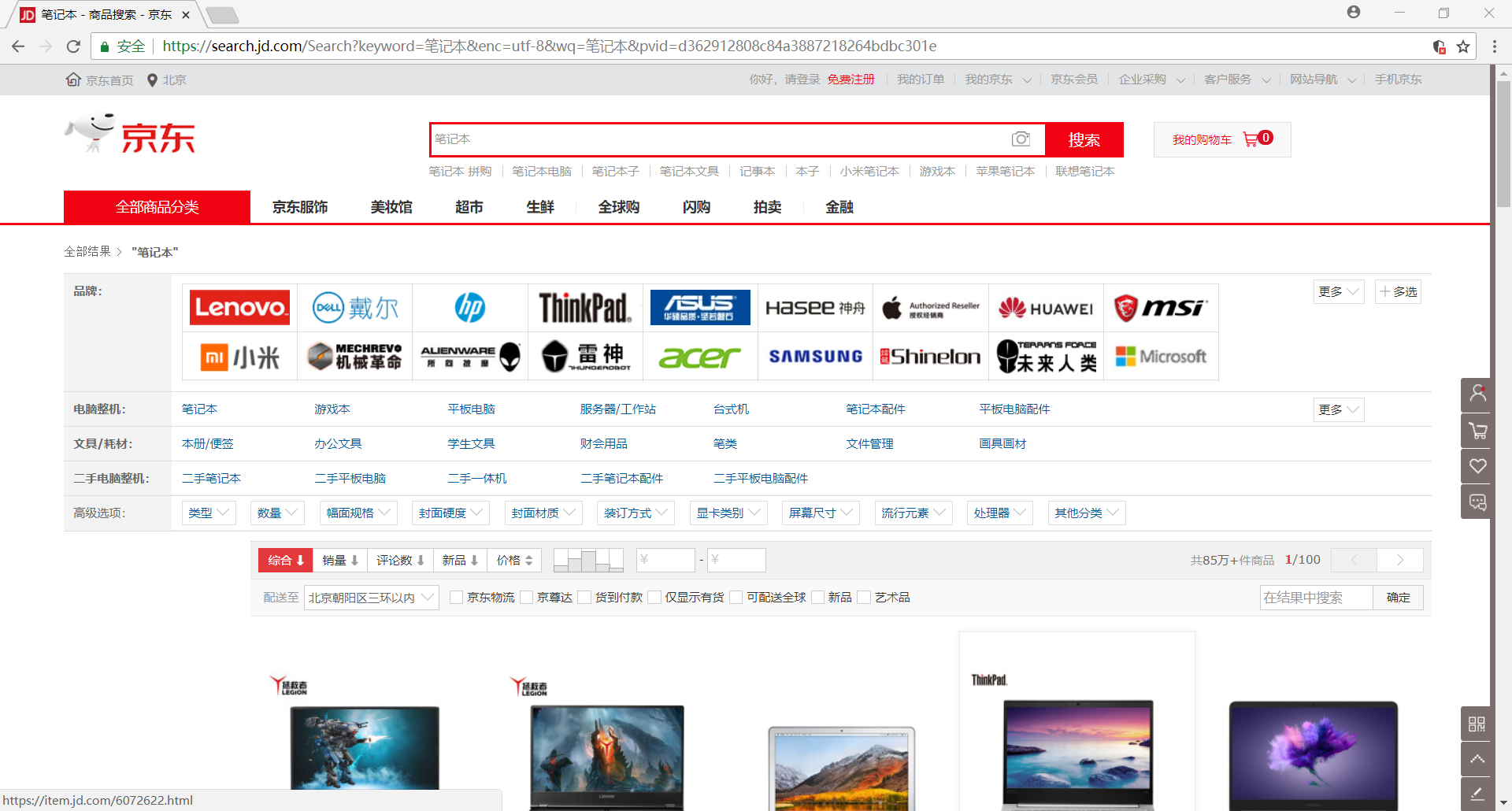Expand the 数量 filter dropdown

(x=277, y=513)
